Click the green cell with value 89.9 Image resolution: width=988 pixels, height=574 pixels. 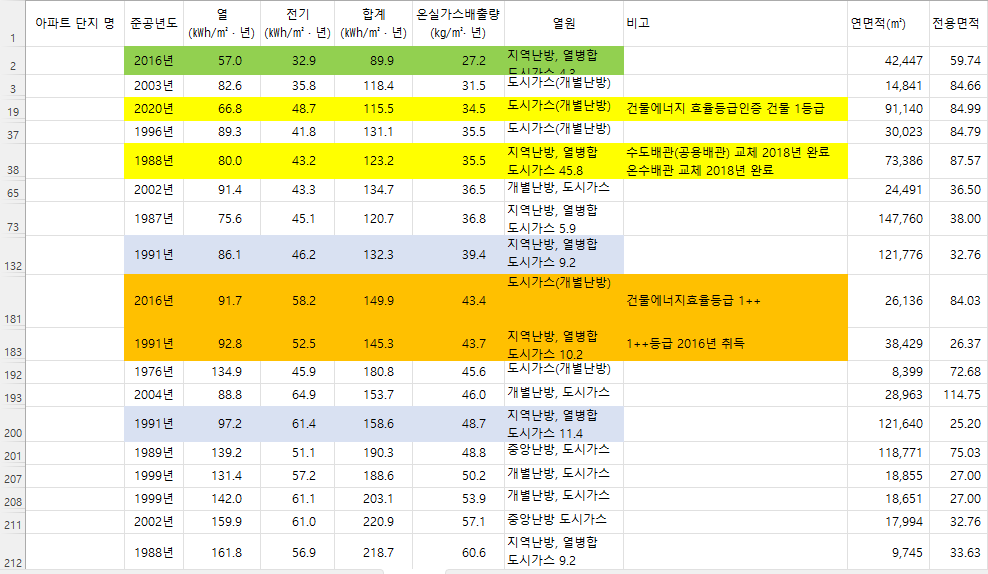[374, 61]
